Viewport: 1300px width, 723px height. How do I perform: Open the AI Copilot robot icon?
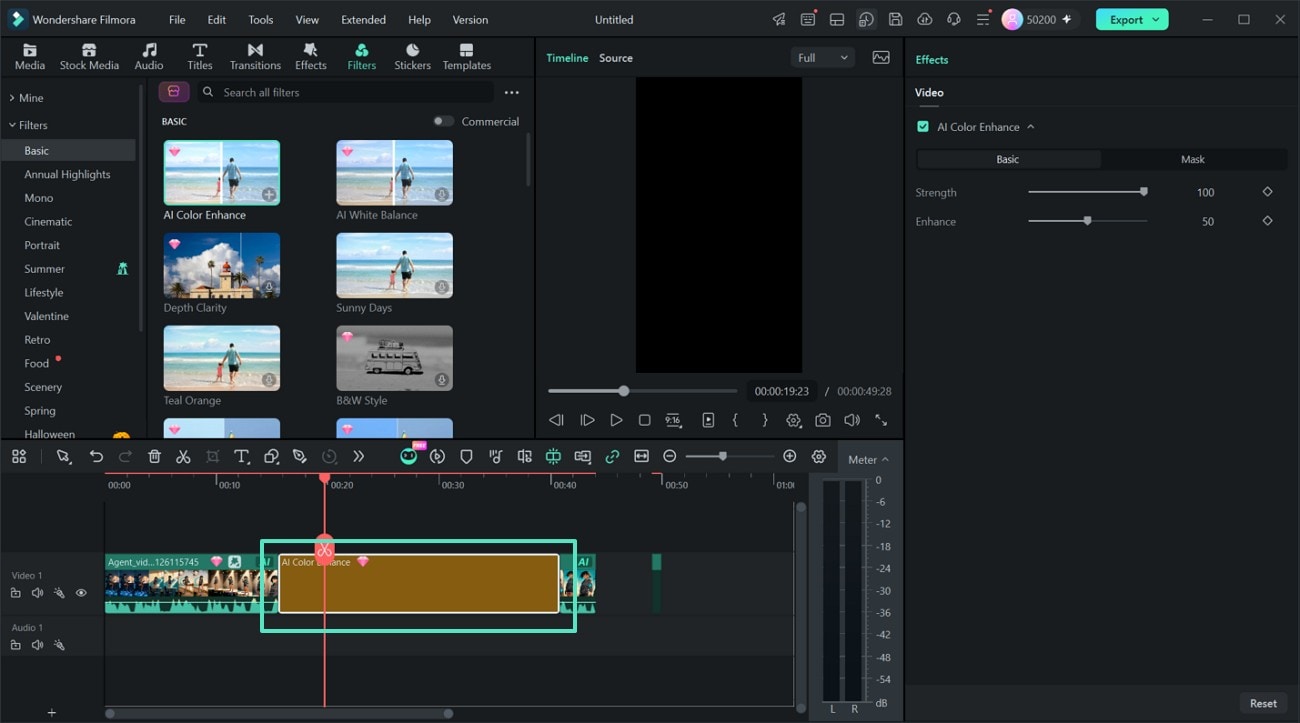pos(408,456)
